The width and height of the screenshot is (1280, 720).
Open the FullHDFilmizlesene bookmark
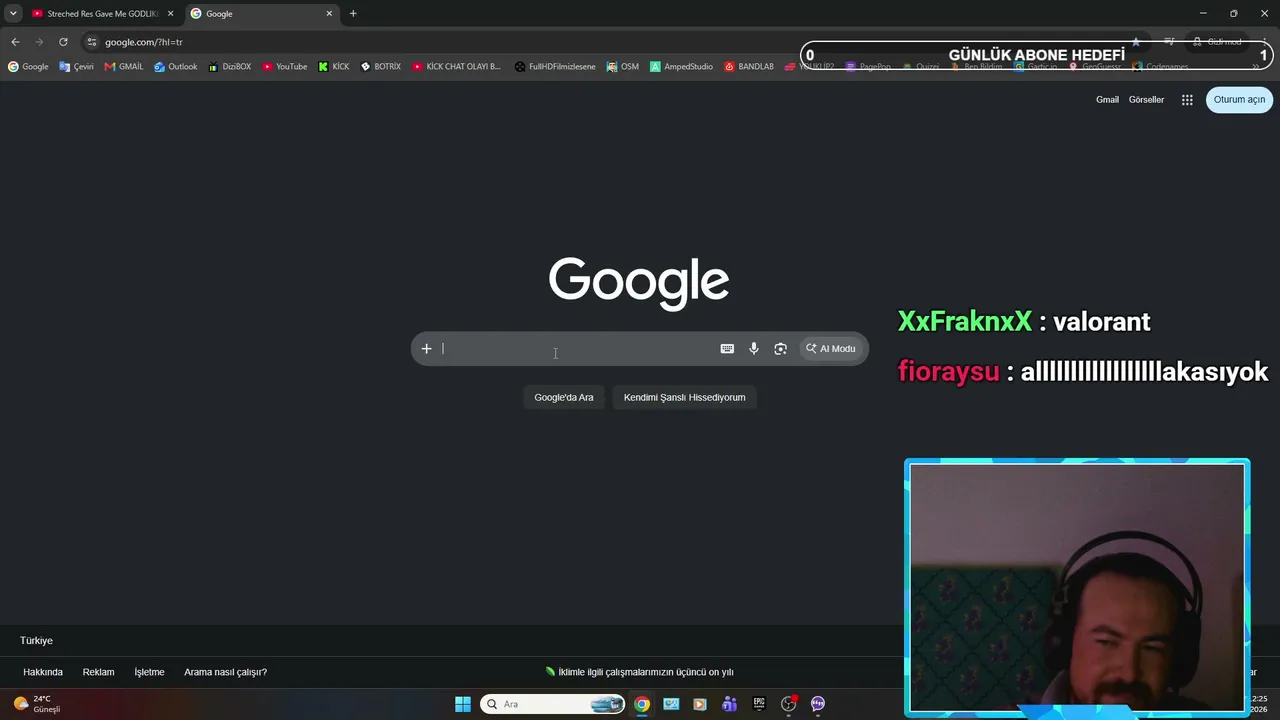555,67
